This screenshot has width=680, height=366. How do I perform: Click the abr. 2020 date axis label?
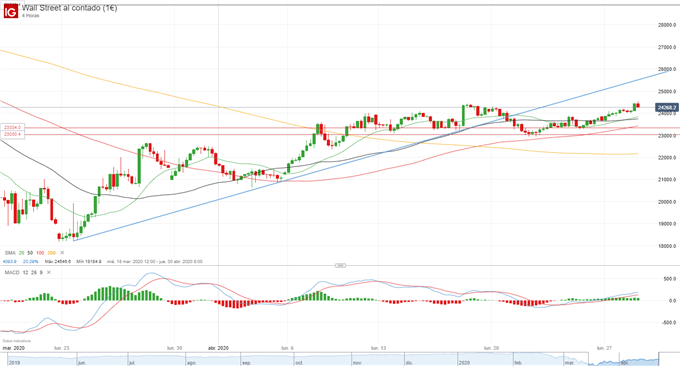(218, 348)
